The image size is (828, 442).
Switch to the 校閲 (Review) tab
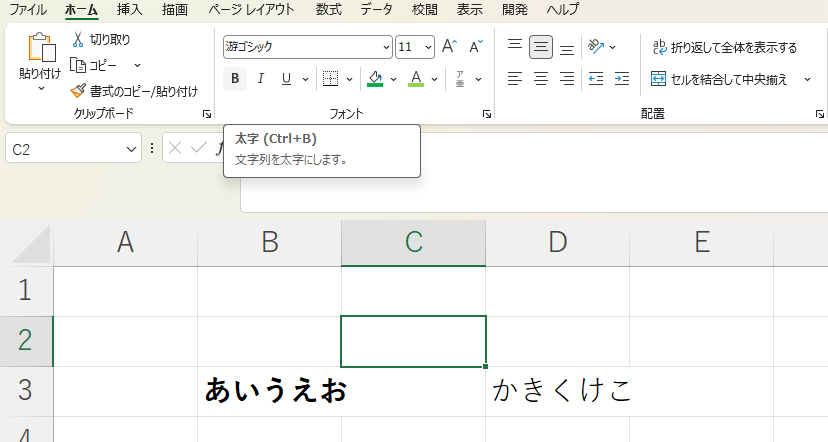pos(425,10)
